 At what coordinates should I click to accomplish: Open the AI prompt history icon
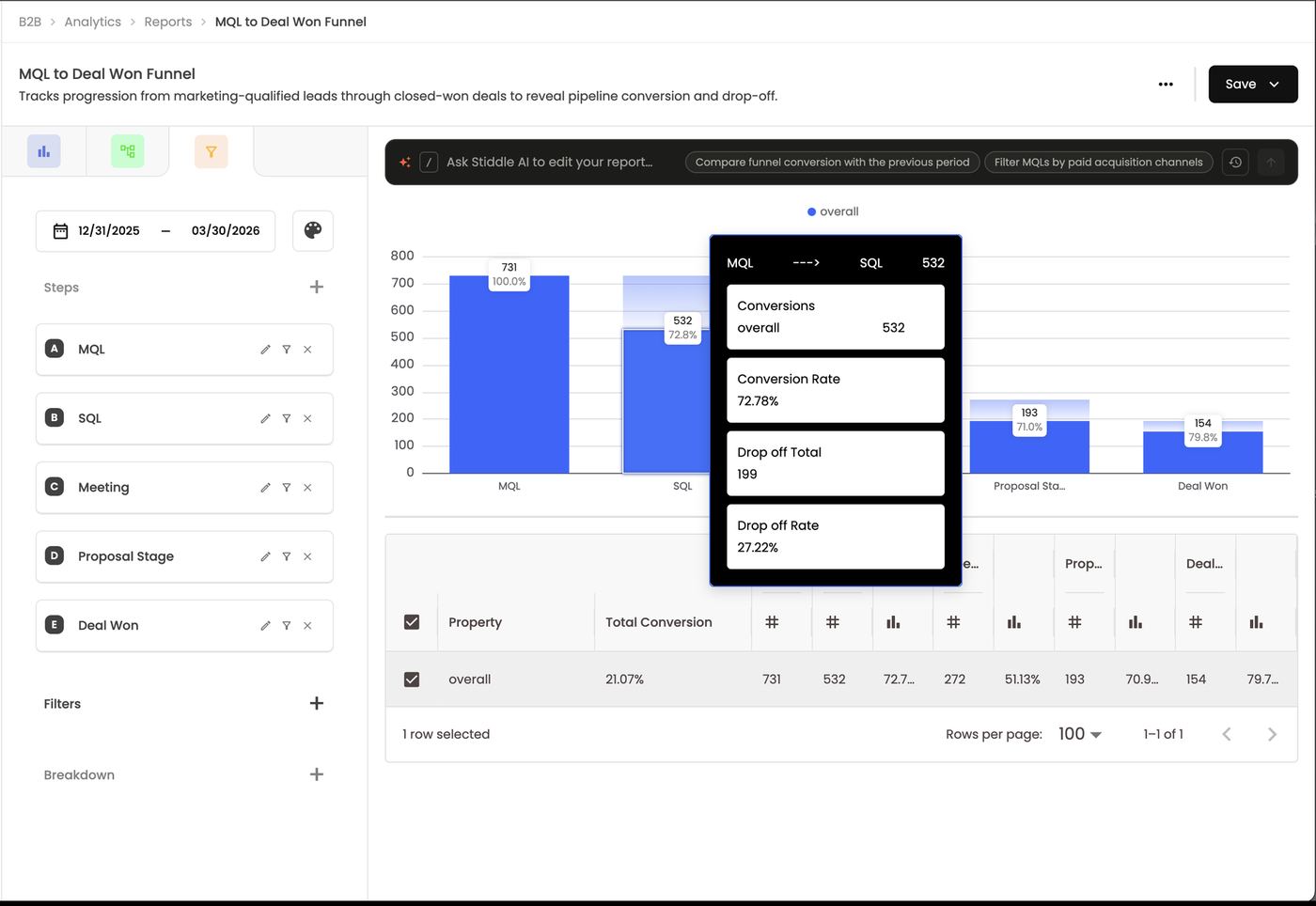coord(1235,162)
